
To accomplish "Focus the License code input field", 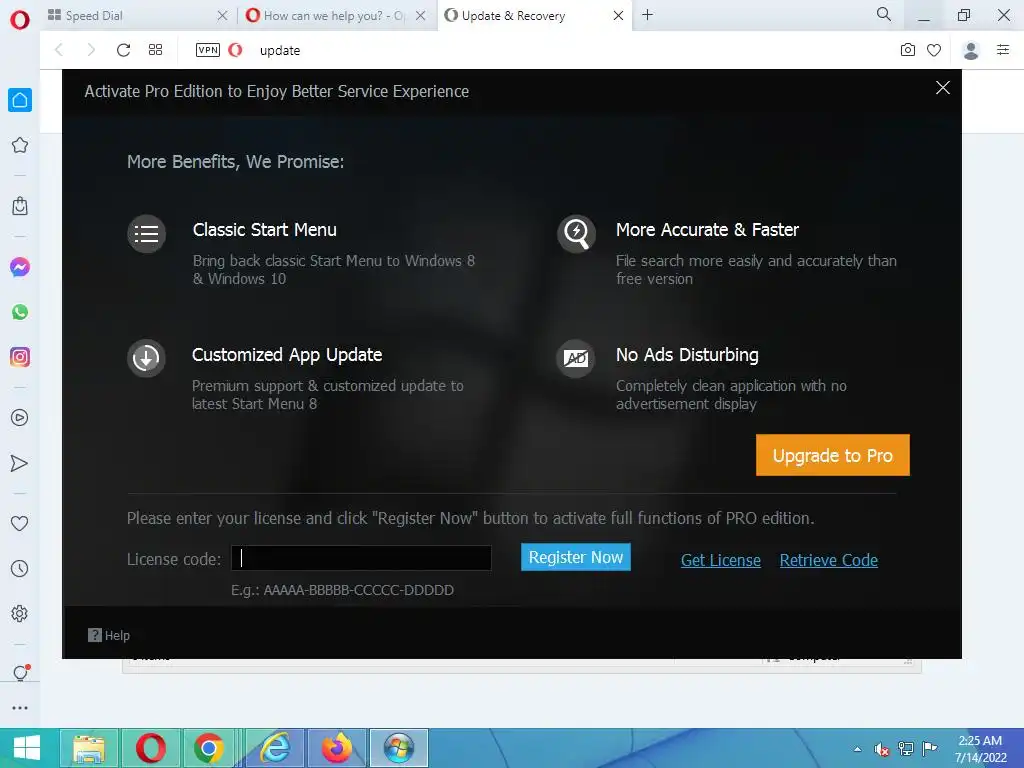I will tap(361, 558).
